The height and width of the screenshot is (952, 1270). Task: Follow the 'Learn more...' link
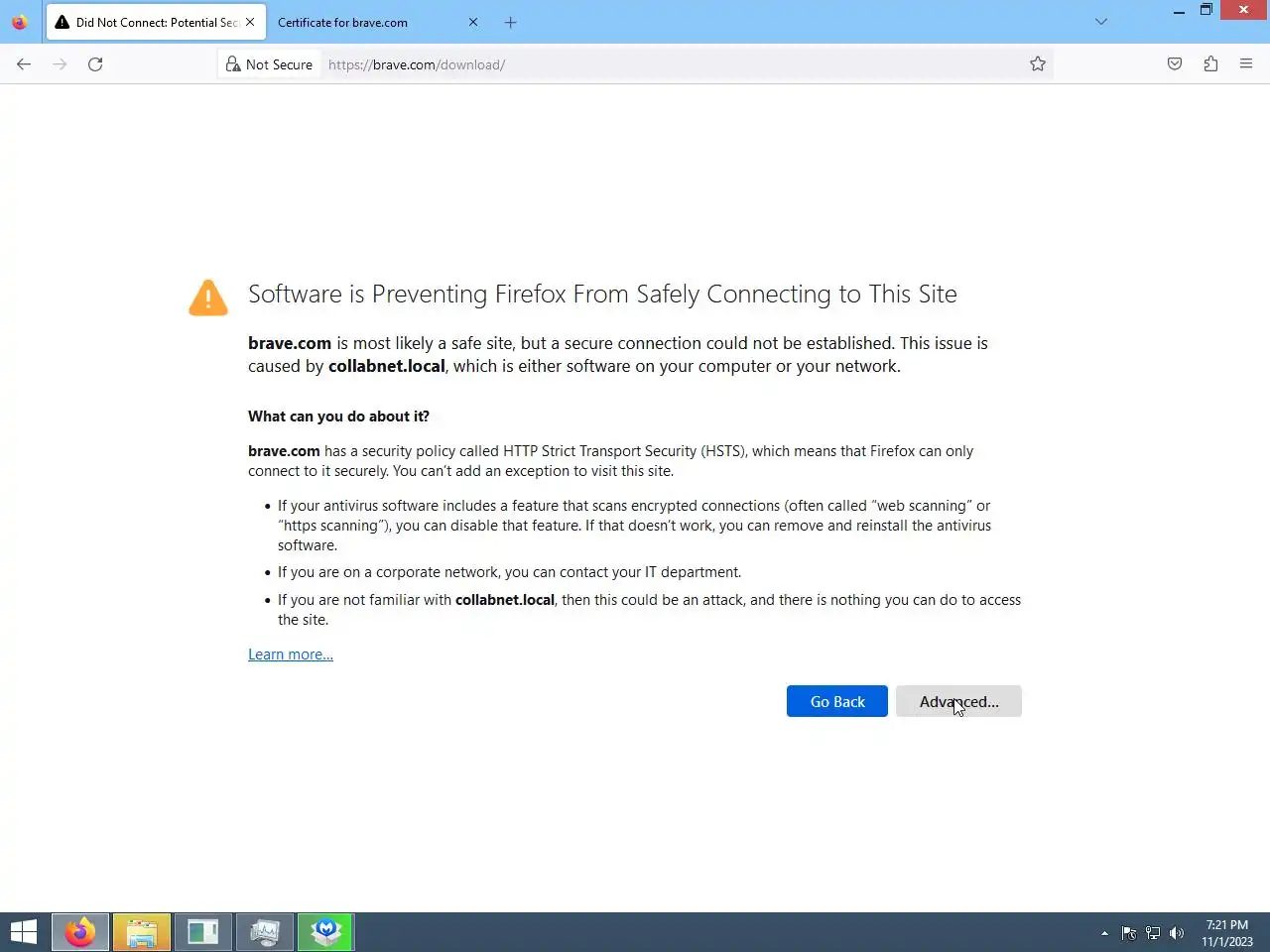tap(291, 654)
